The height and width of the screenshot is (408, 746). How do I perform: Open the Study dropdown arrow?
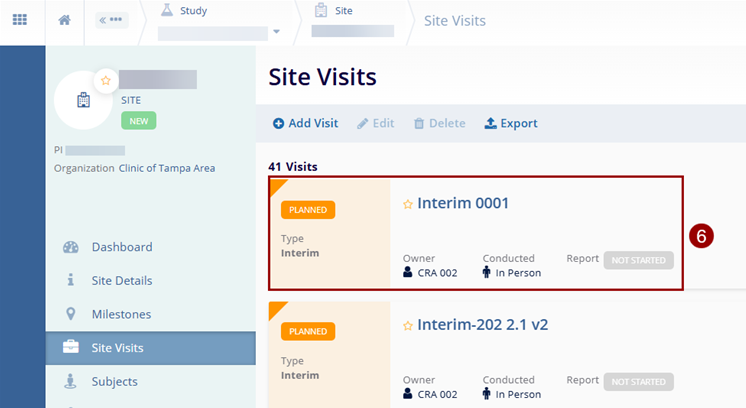coord(277,32)
